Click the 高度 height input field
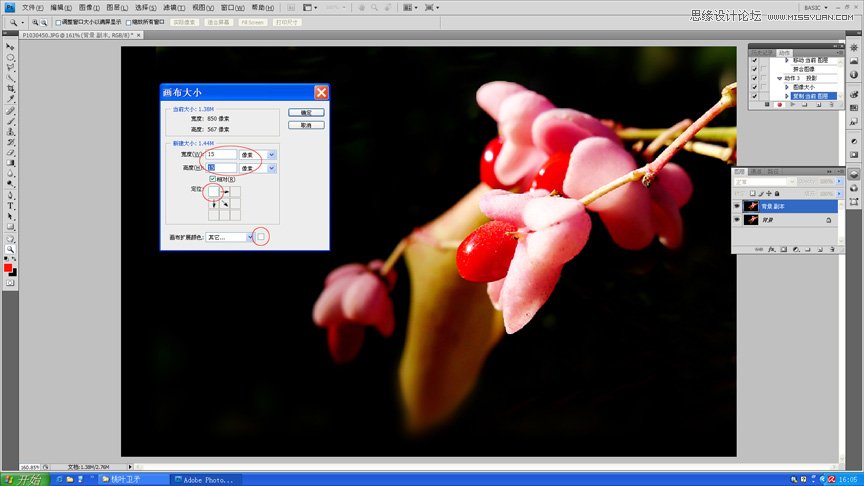This screenshot has height=486, width=864. (x=221, y=168)
